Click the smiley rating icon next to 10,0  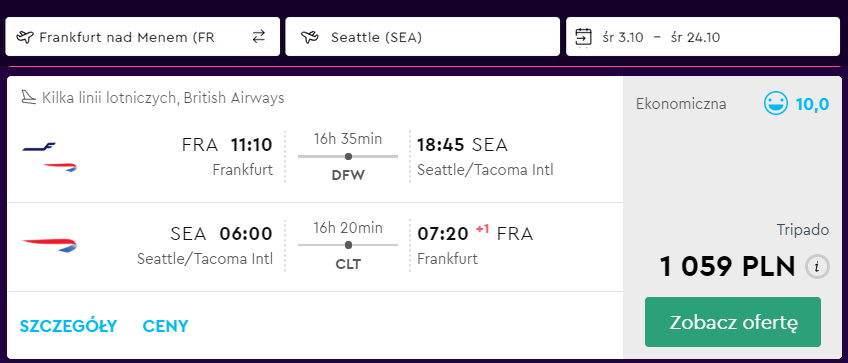coord(776,103)
